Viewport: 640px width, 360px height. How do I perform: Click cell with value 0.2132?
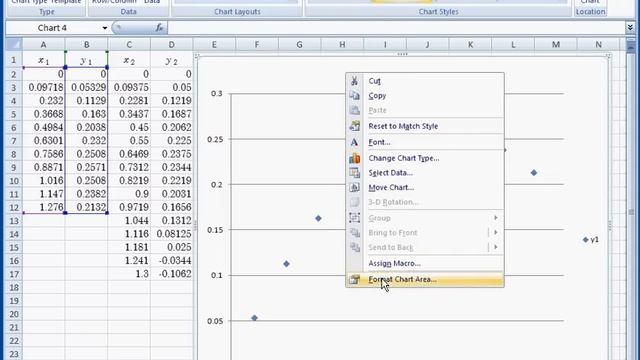(86, 207)
